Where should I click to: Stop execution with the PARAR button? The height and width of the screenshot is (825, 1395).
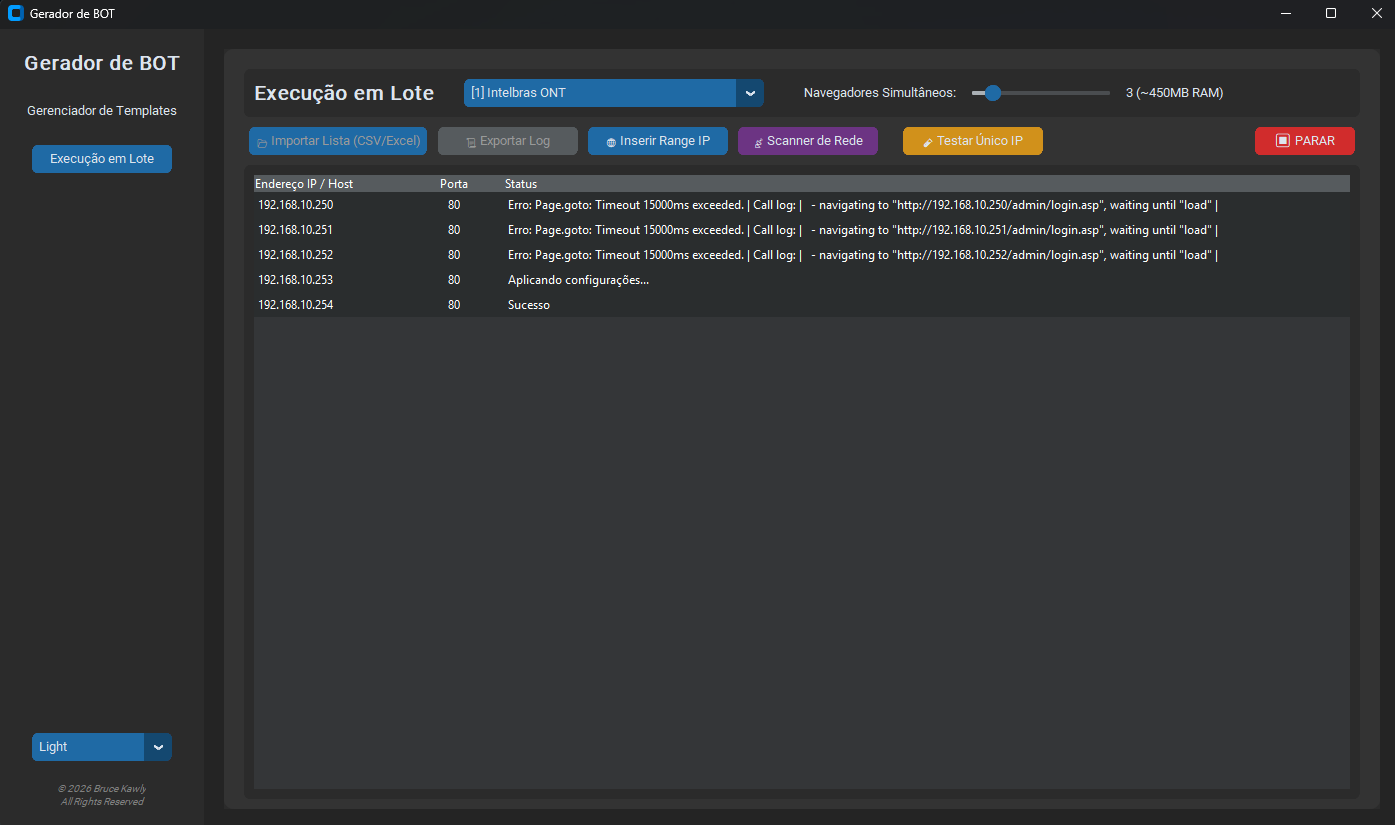click(1305, 141)
